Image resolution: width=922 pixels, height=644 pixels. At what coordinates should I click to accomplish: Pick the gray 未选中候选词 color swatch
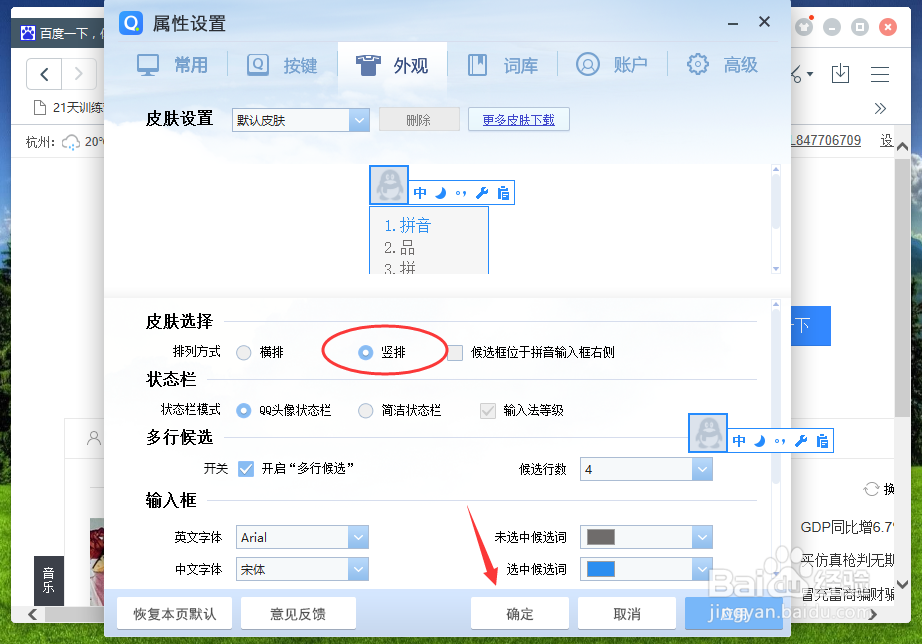pos(601,537)
